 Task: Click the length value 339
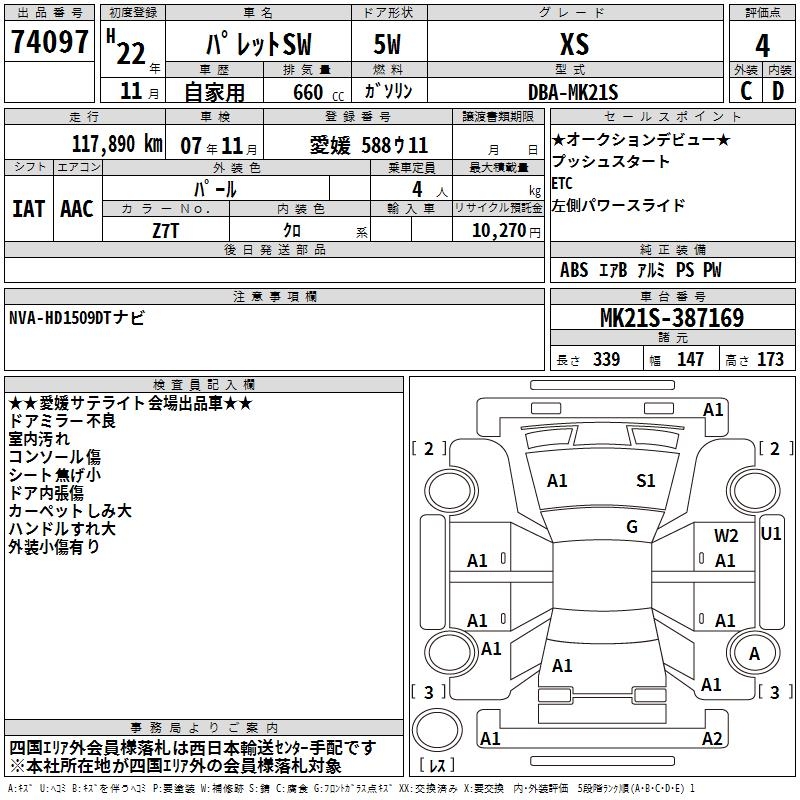[607, 359]
